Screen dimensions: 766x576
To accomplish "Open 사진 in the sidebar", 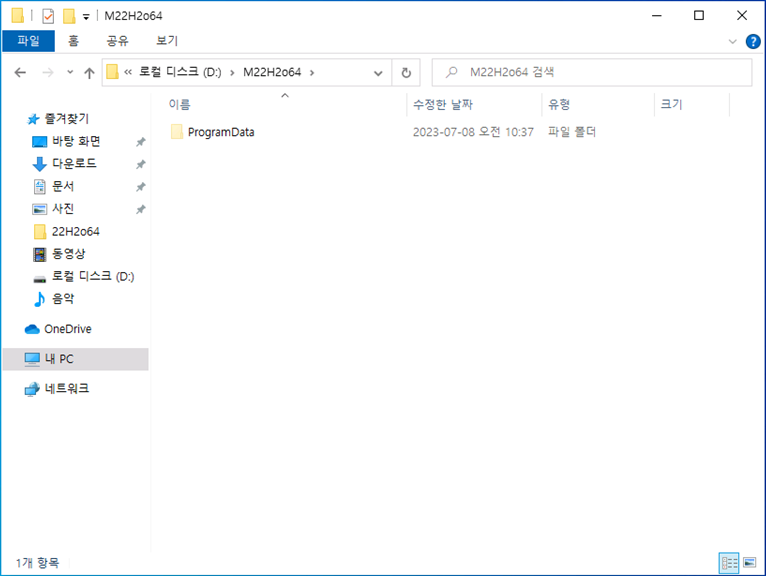I will tap(63, 209).
